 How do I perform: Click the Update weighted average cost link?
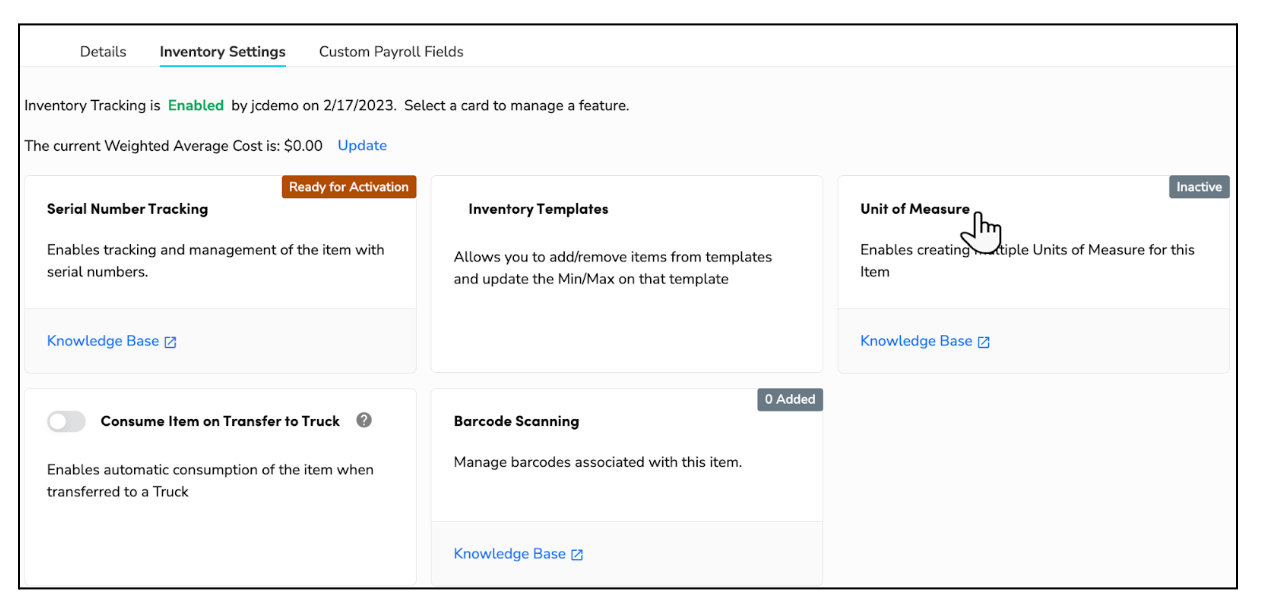click(x=362, y=145)
